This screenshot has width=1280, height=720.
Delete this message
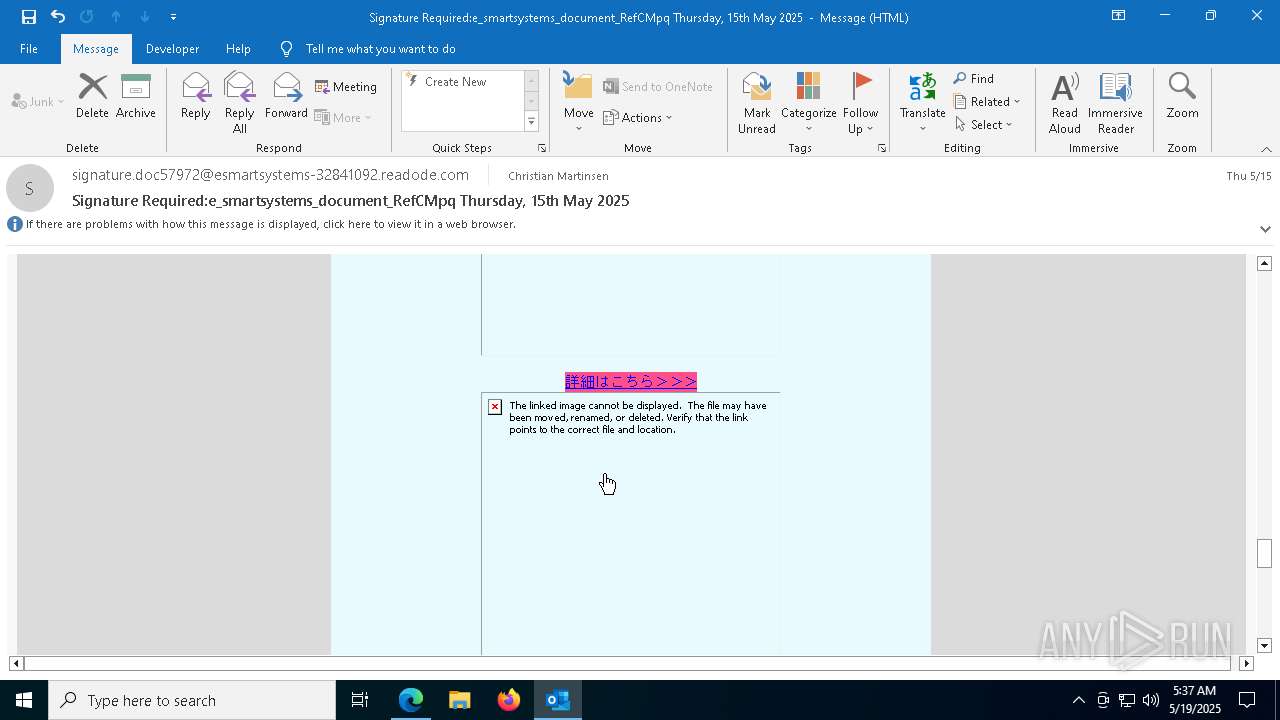[x=92, y=97]
